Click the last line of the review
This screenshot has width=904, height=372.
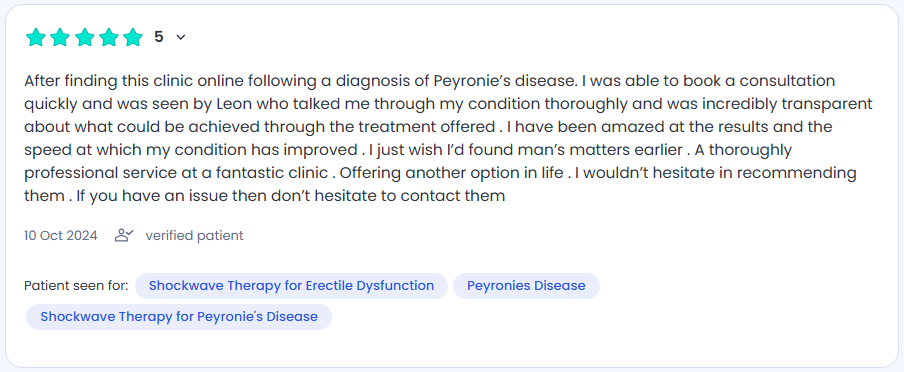point(265,196)
